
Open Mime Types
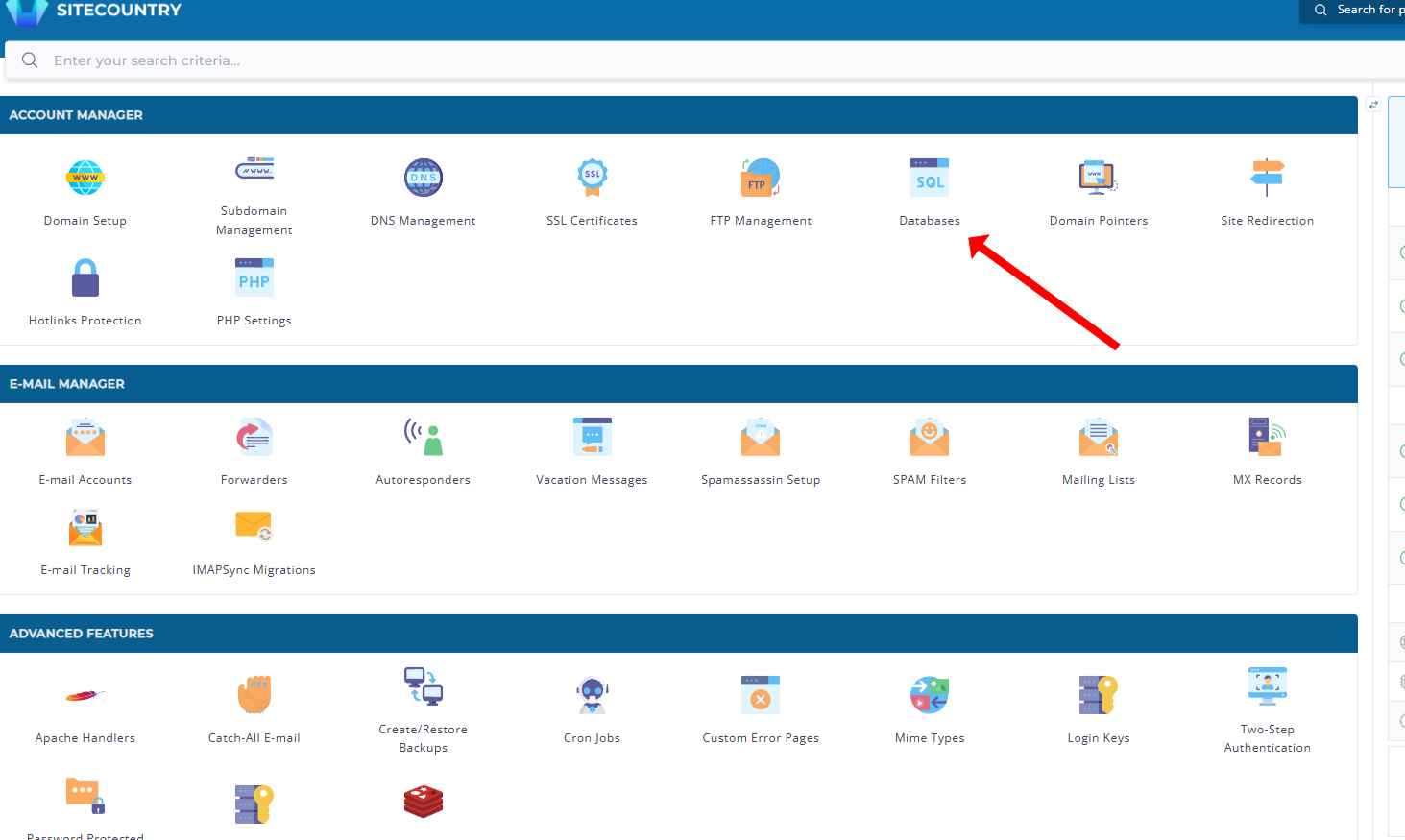930,710
